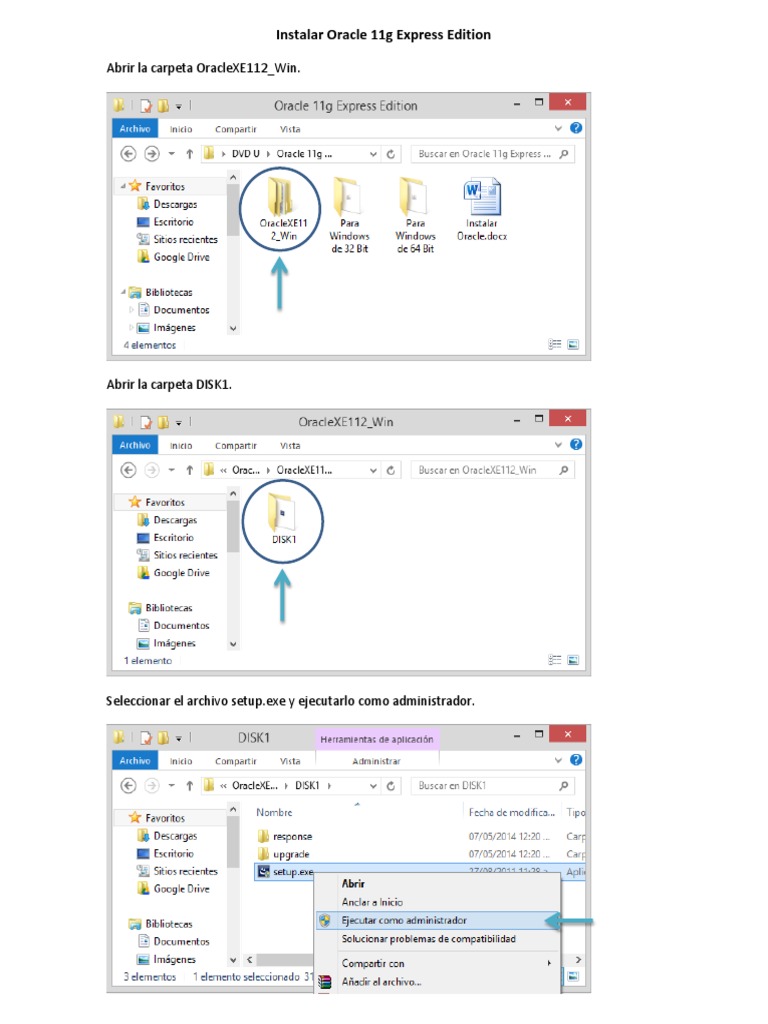Sort by Fecha de modifica... column in DISK1
Viewport: 768px width, 1024px height.
511,812
